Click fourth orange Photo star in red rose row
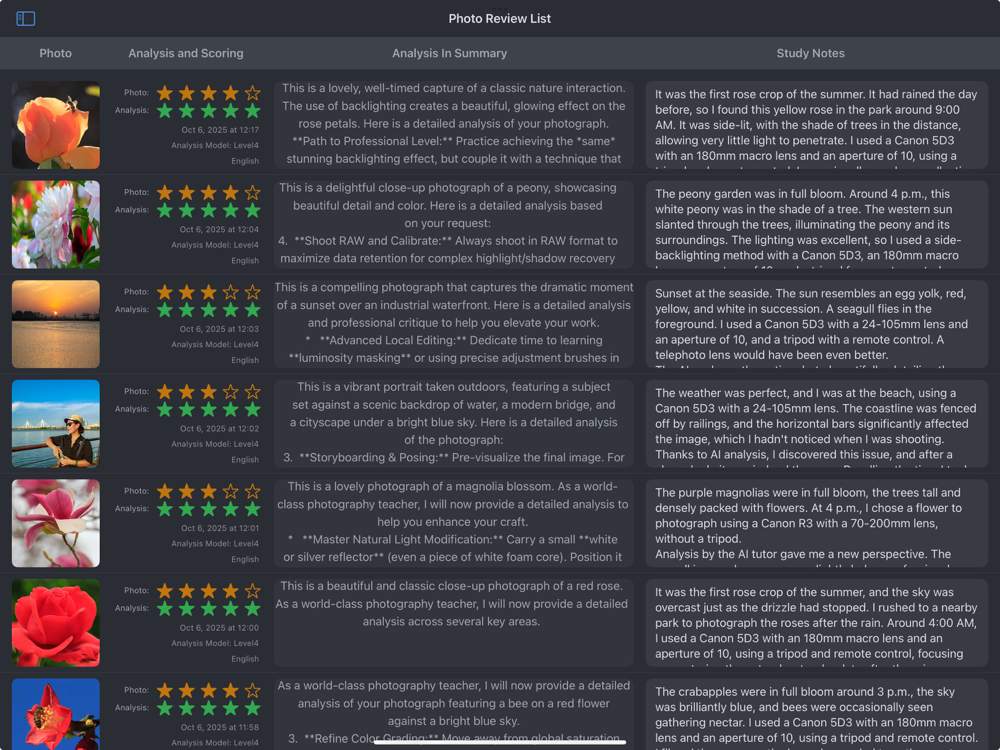 click(x=230, y=591)
